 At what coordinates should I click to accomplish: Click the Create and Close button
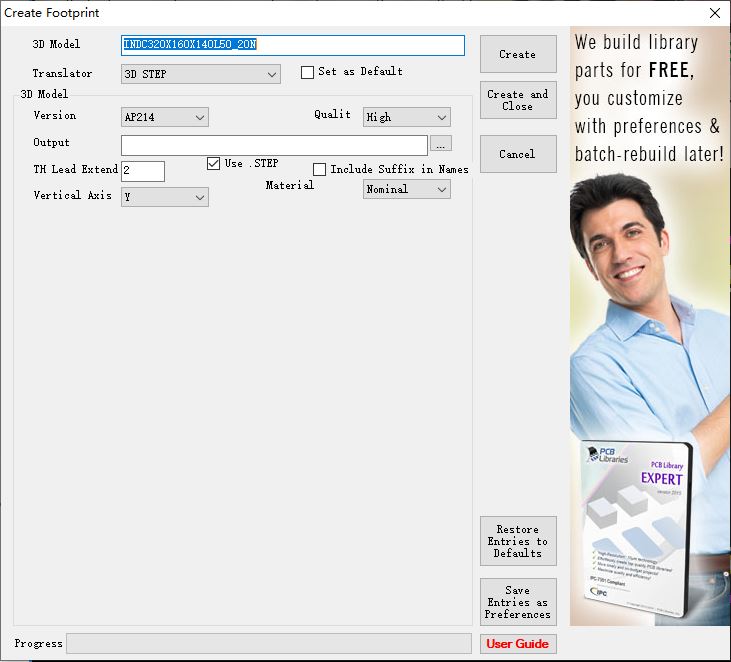pyautogui.click(x=518, y=100)
